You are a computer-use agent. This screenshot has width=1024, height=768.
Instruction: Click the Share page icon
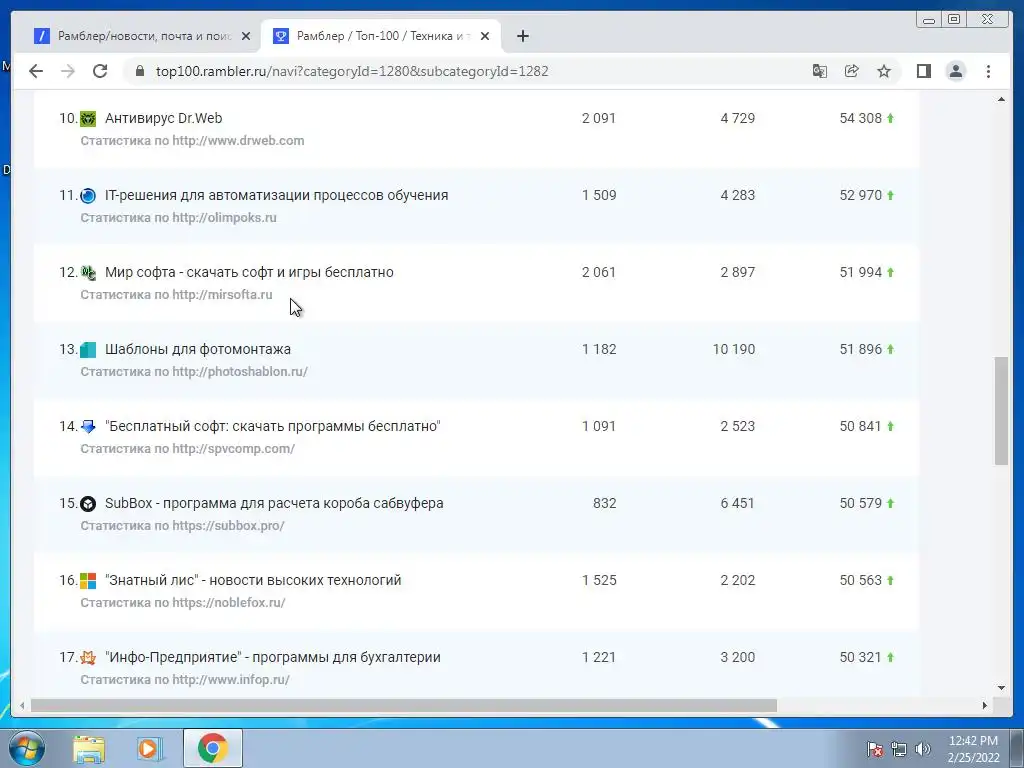click(x=852, y=71)
